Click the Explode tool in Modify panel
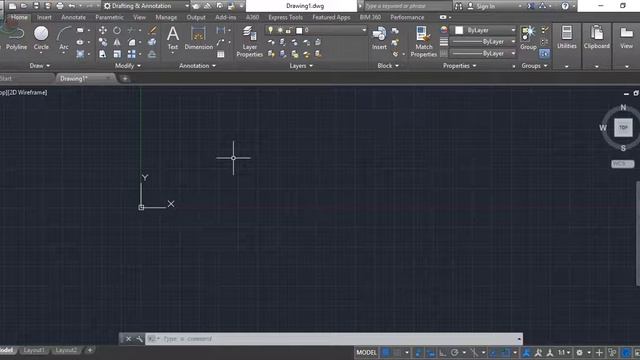This screenshot has height=360, width=640. [x=152, y=42]
